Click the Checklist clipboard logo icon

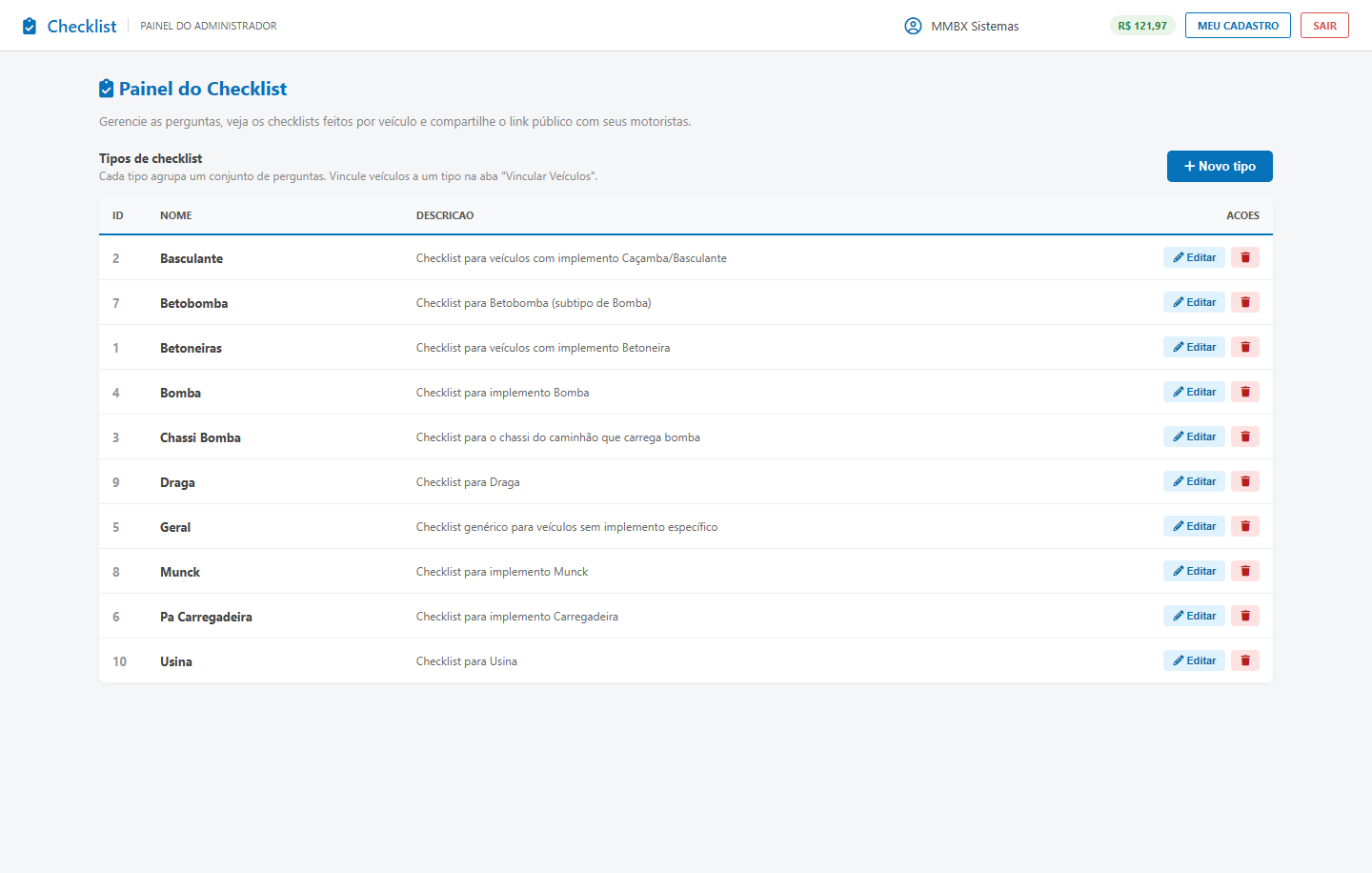[x=30, y=26]
